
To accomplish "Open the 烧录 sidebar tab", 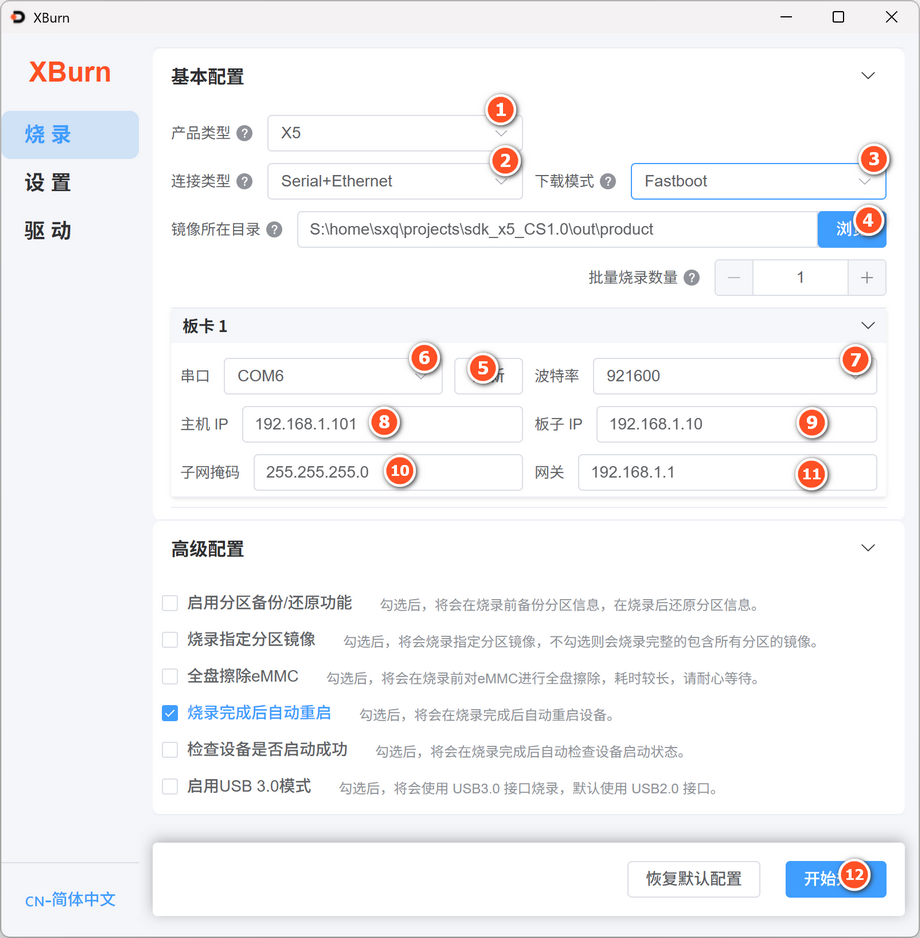I will (x=70, y=135).
